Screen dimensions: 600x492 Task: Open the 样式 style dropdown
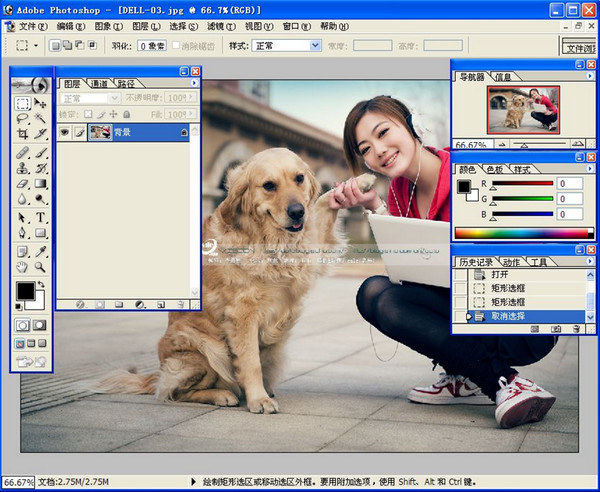point(315,46)
